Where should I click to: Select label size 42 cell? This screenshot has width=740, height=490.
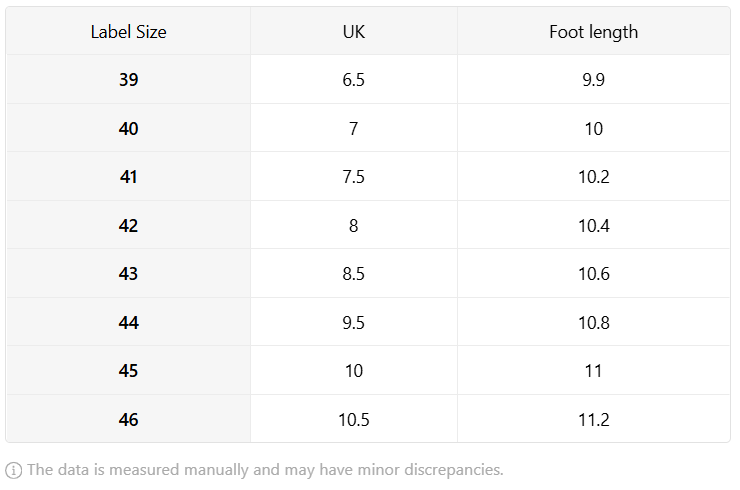[128, 225]
